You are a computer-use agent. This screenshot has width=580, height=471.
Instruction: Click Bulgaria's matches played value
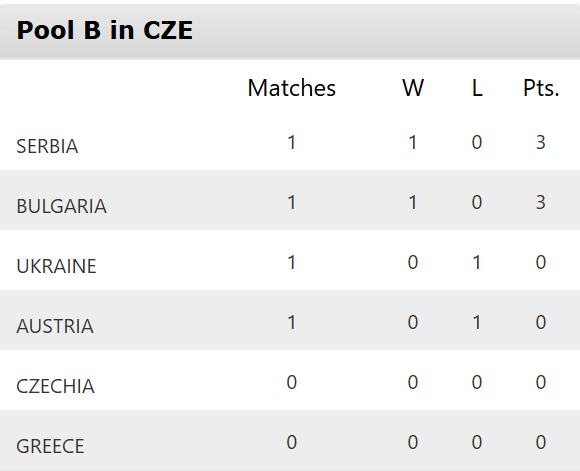click(291, 202)
